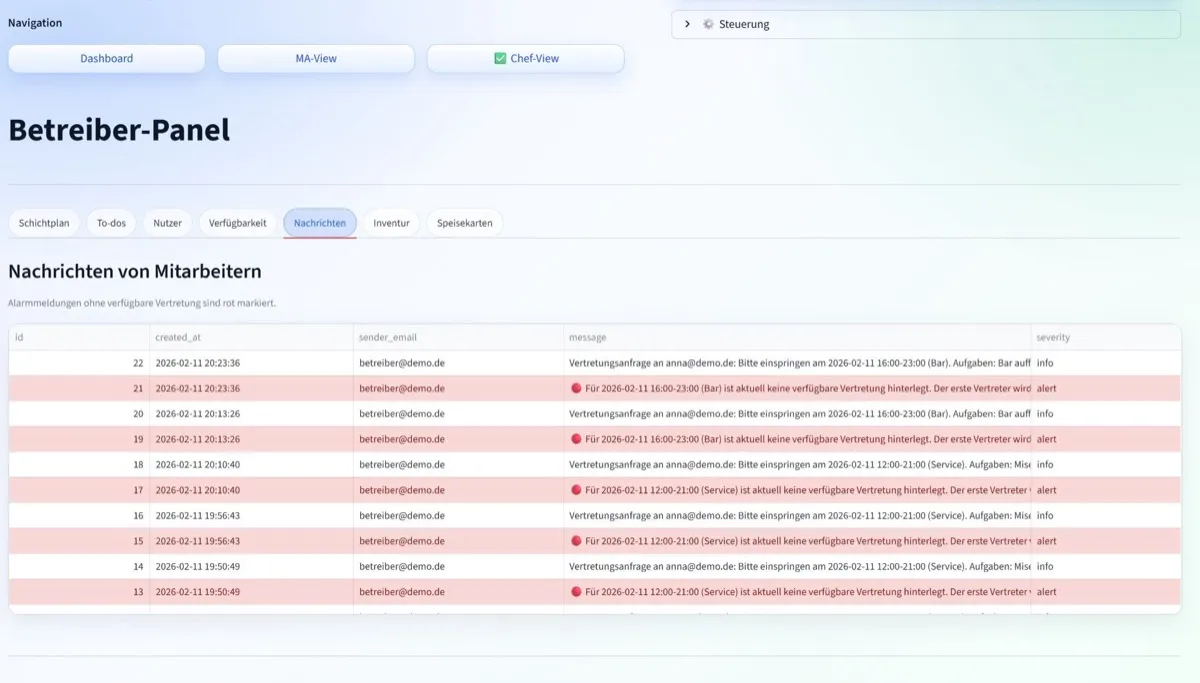Open the Schichtplan tab
The height and width of the screenshot is (683, 1200).
(44, 223)
